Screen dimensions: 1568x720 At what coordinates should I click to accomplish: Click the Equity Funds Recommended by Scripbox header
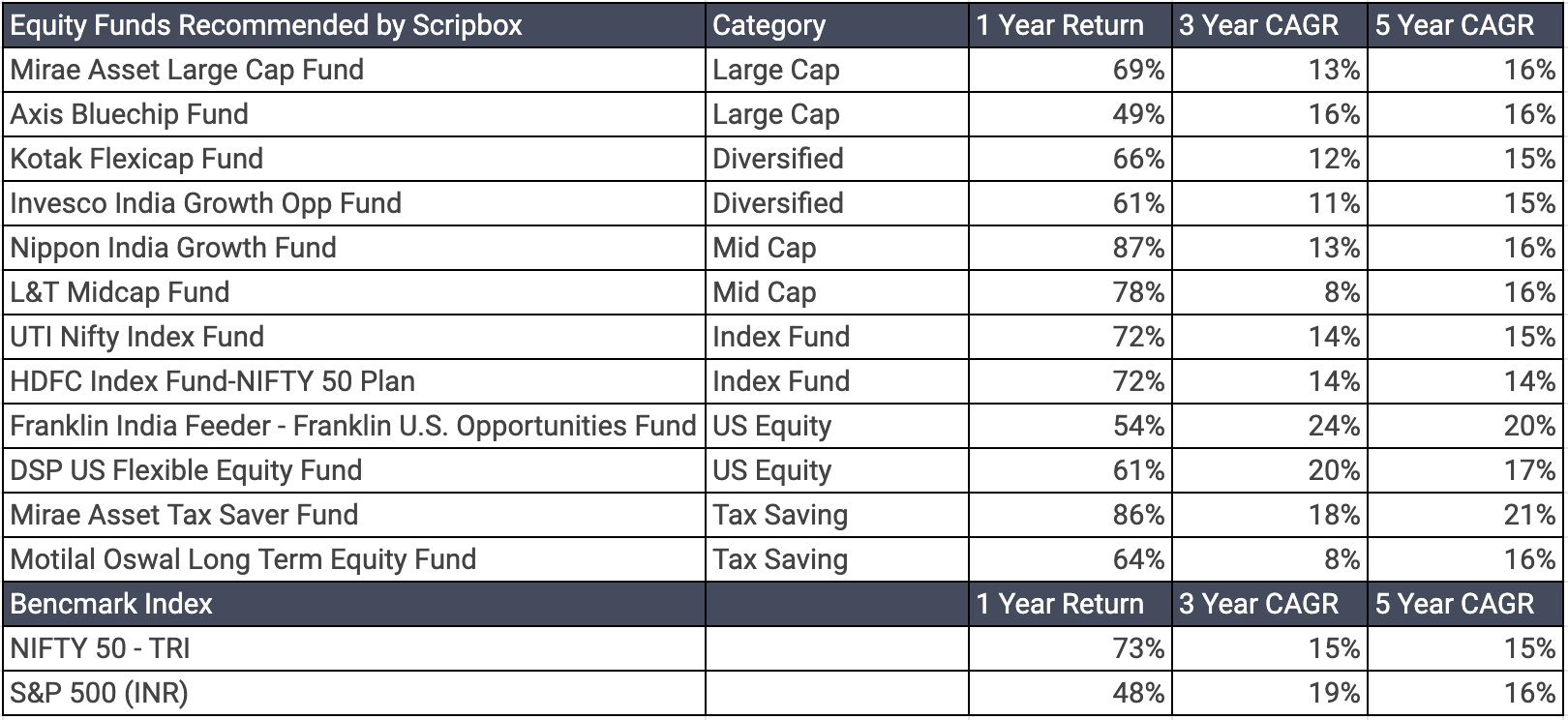click(266, 25)
